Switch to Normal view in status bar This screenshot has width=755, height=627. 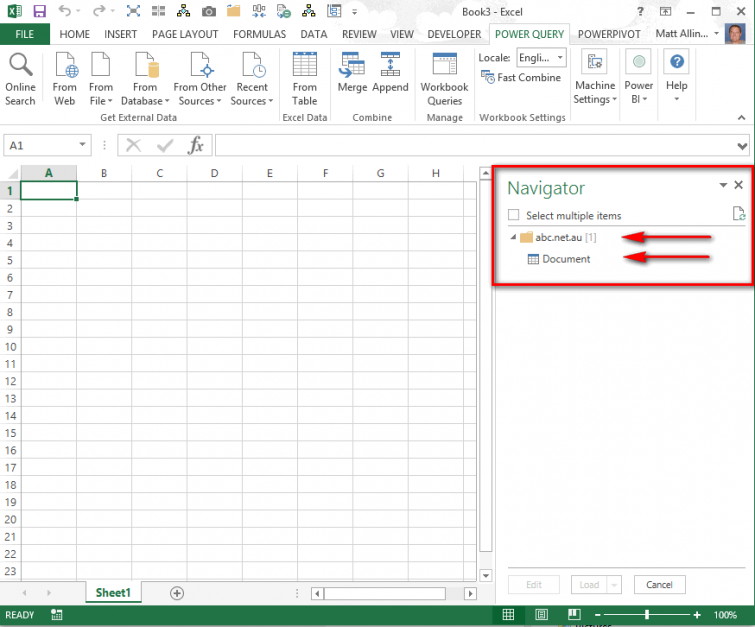pos(508,614)
